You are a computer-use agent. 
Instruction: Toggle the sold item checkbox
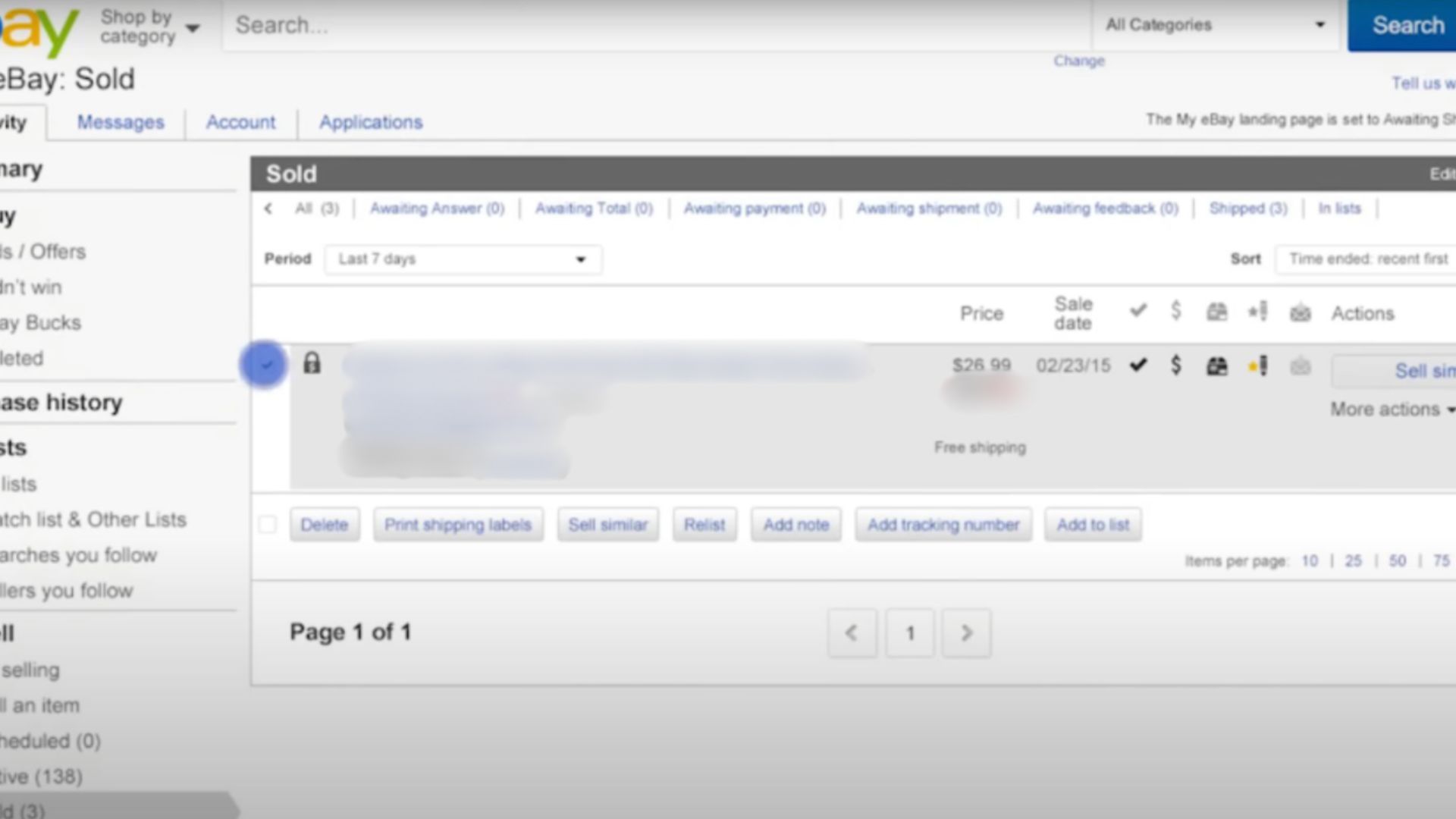266,365
